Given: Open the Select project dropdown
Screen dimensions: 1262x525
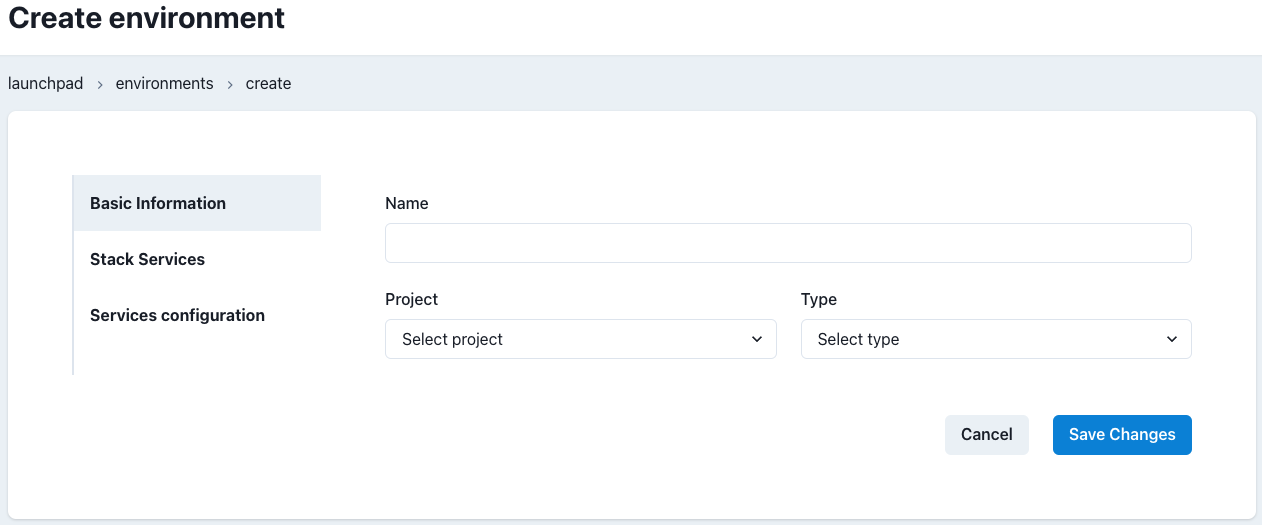Looking at the screenshot, I should click(581, 339).
